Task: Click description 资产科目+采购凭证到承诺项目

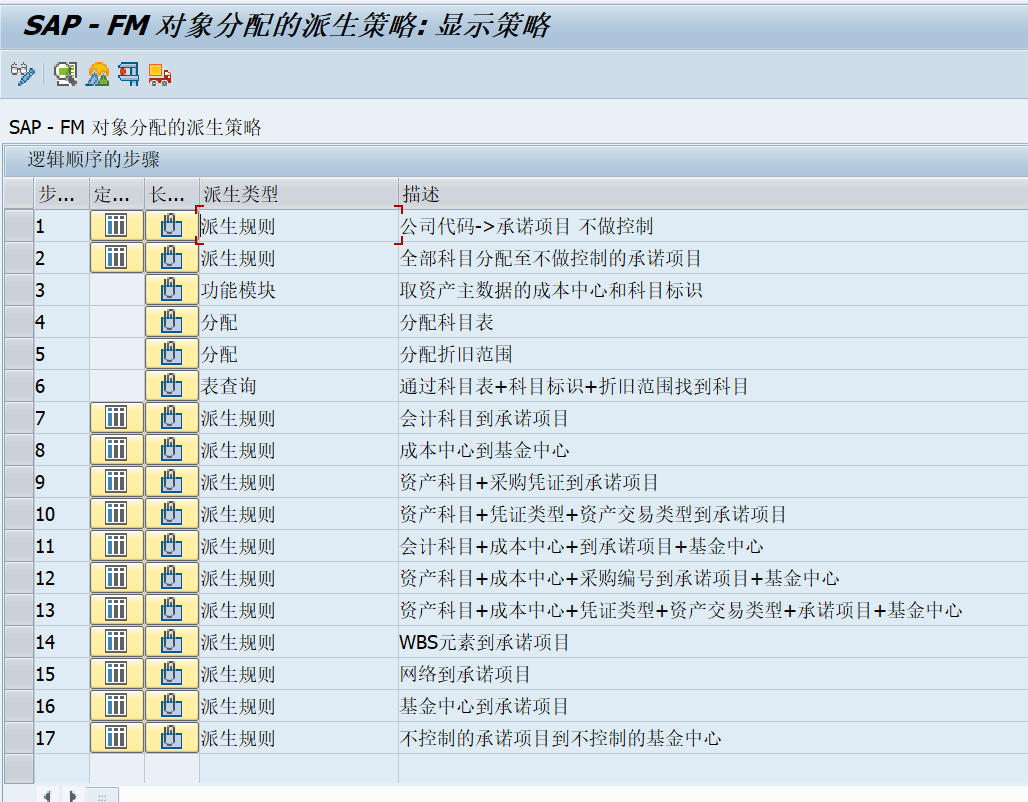Action: (529, 483)
